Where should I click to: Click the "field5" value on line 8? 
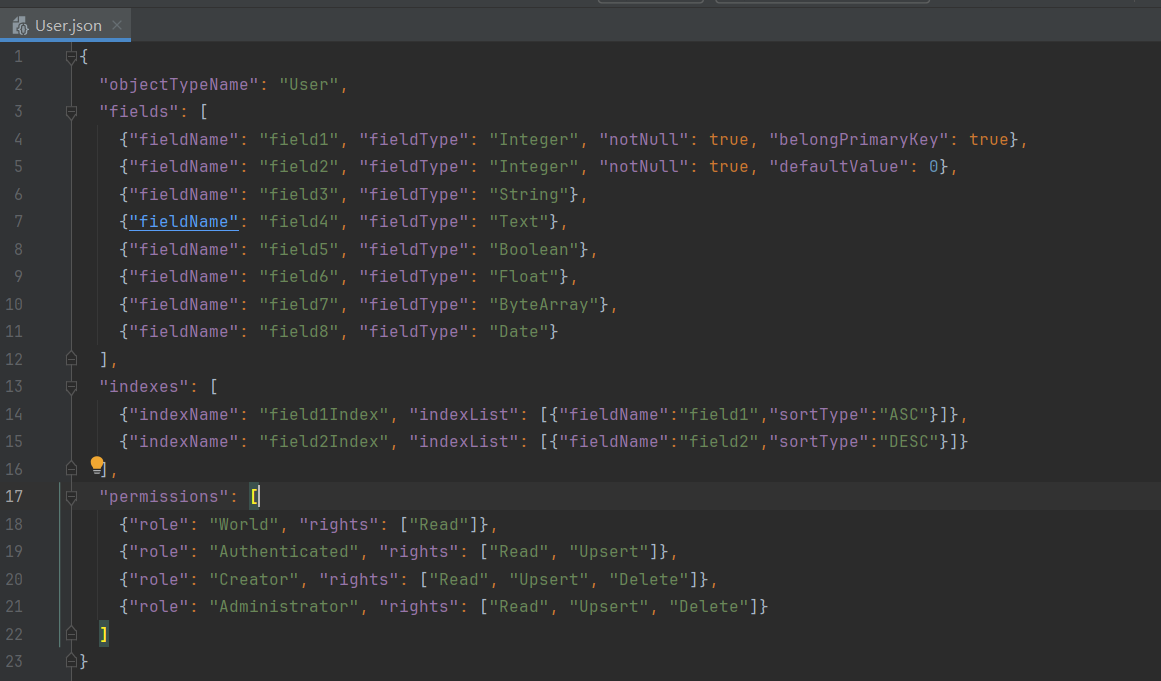298,249
